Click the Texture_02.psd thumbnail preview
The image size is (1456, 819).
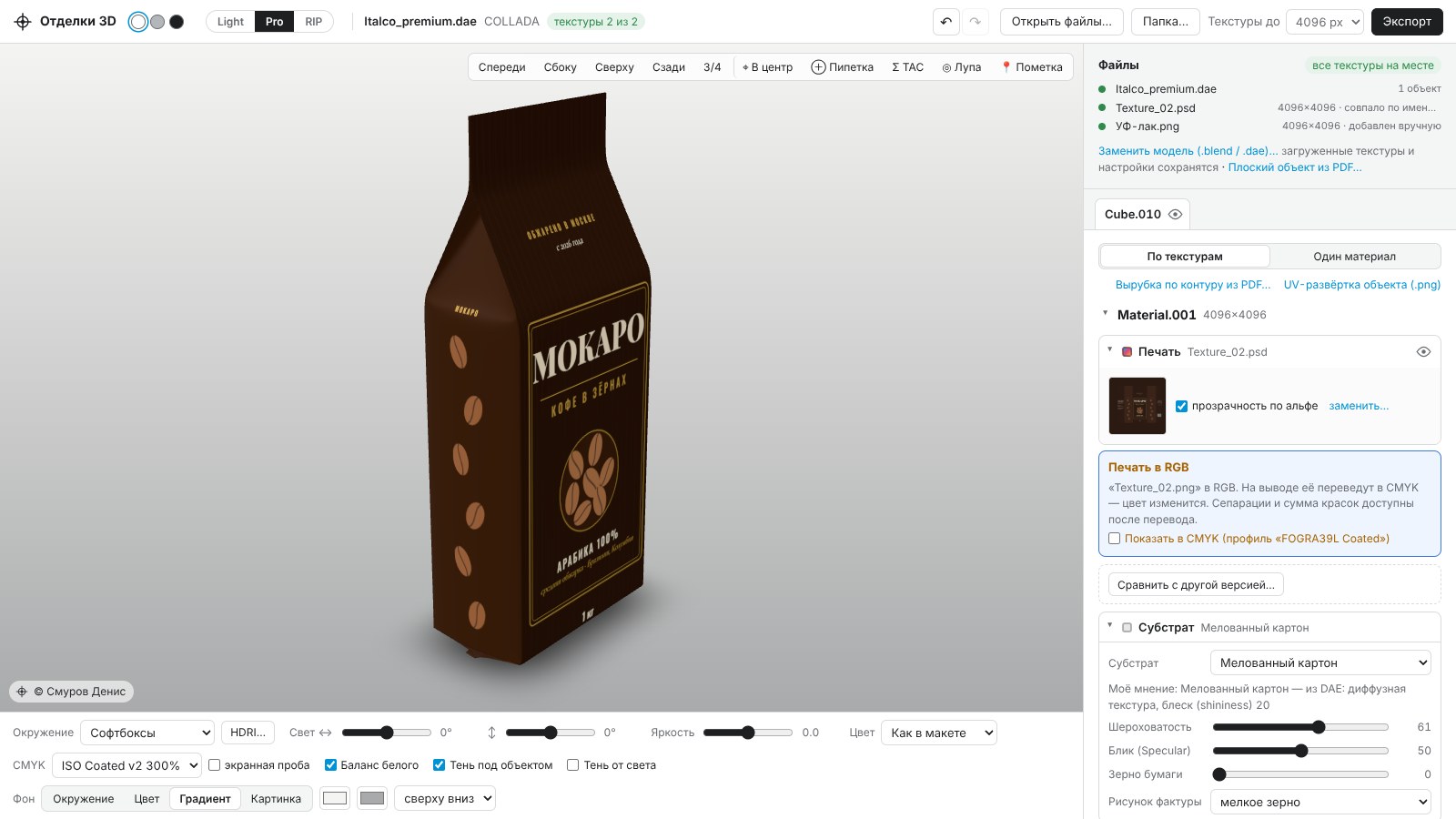(1137, 406)
